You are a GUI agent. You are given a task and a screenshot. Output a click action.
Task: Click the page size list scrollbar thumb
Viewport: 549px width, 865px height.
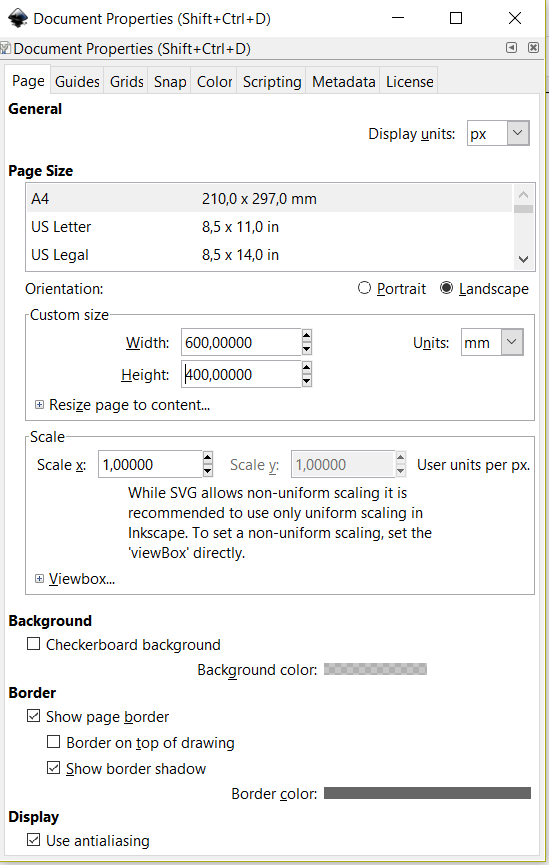(524, 209)
